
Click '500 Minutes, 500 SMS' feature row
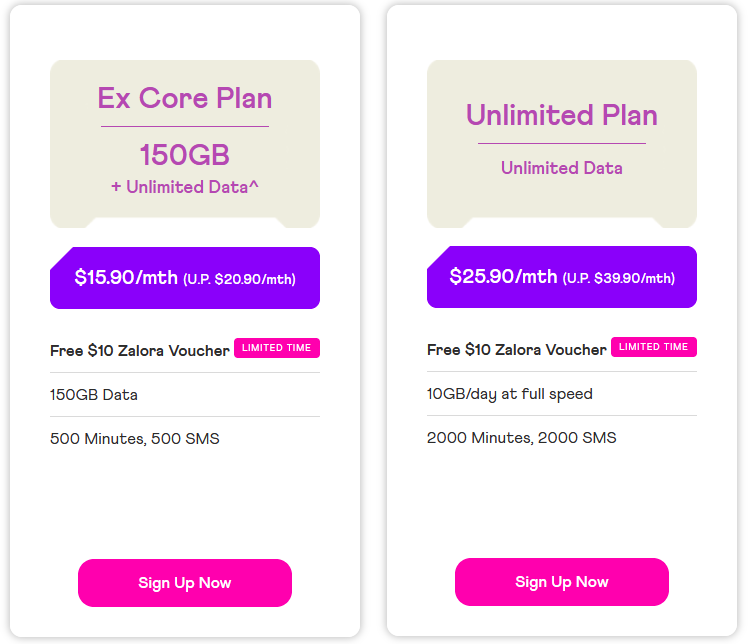pyautogui.click(x=134, y=439)
